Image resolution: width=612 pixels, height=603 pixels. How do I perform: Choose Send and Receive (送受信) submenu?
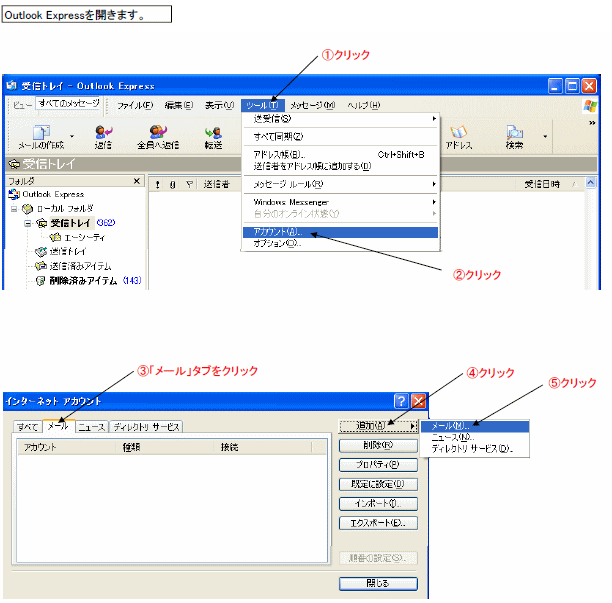tap(340, 119)
